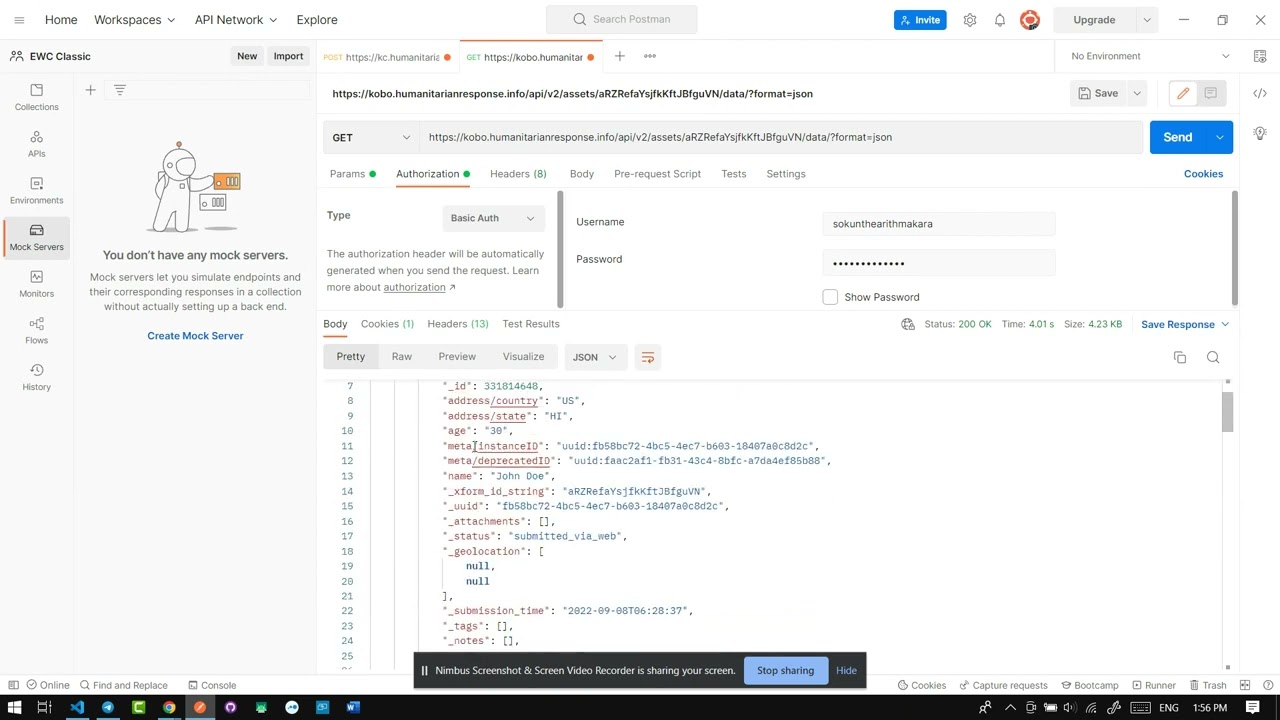This screenshot has height=720, width=1280.
Task: Open the Collections sidebar panel
Action: coord(36,97)
